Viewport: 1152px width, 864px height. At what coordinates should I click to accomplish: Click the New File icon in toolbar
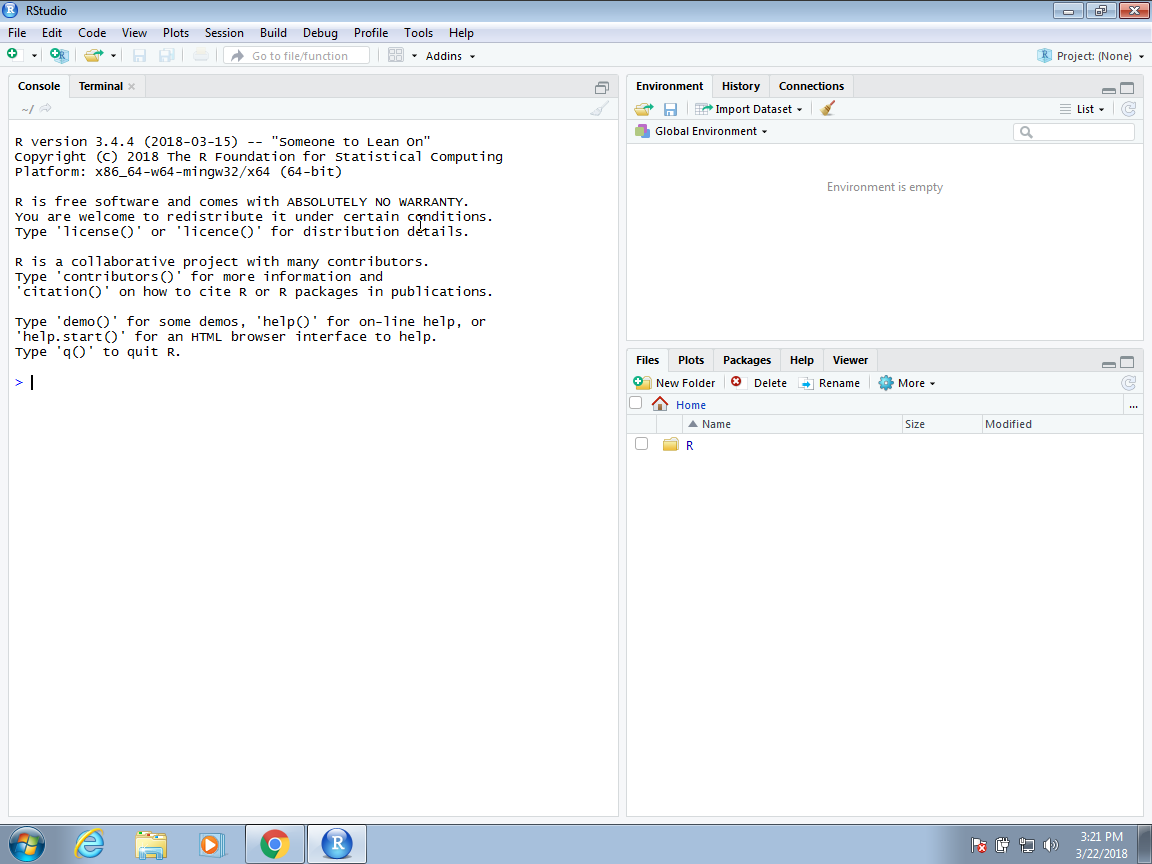(13, 55)
